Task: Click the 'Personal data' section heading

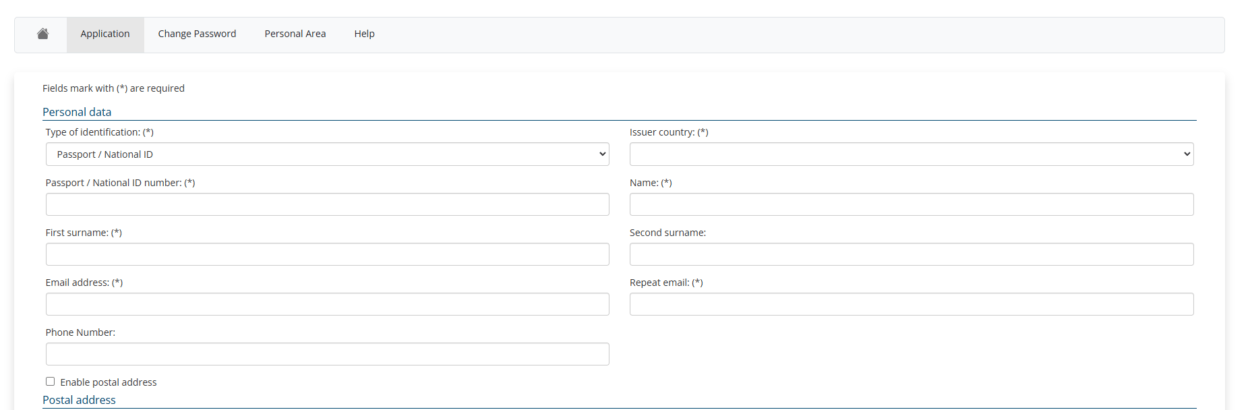Action: (77, 112)
